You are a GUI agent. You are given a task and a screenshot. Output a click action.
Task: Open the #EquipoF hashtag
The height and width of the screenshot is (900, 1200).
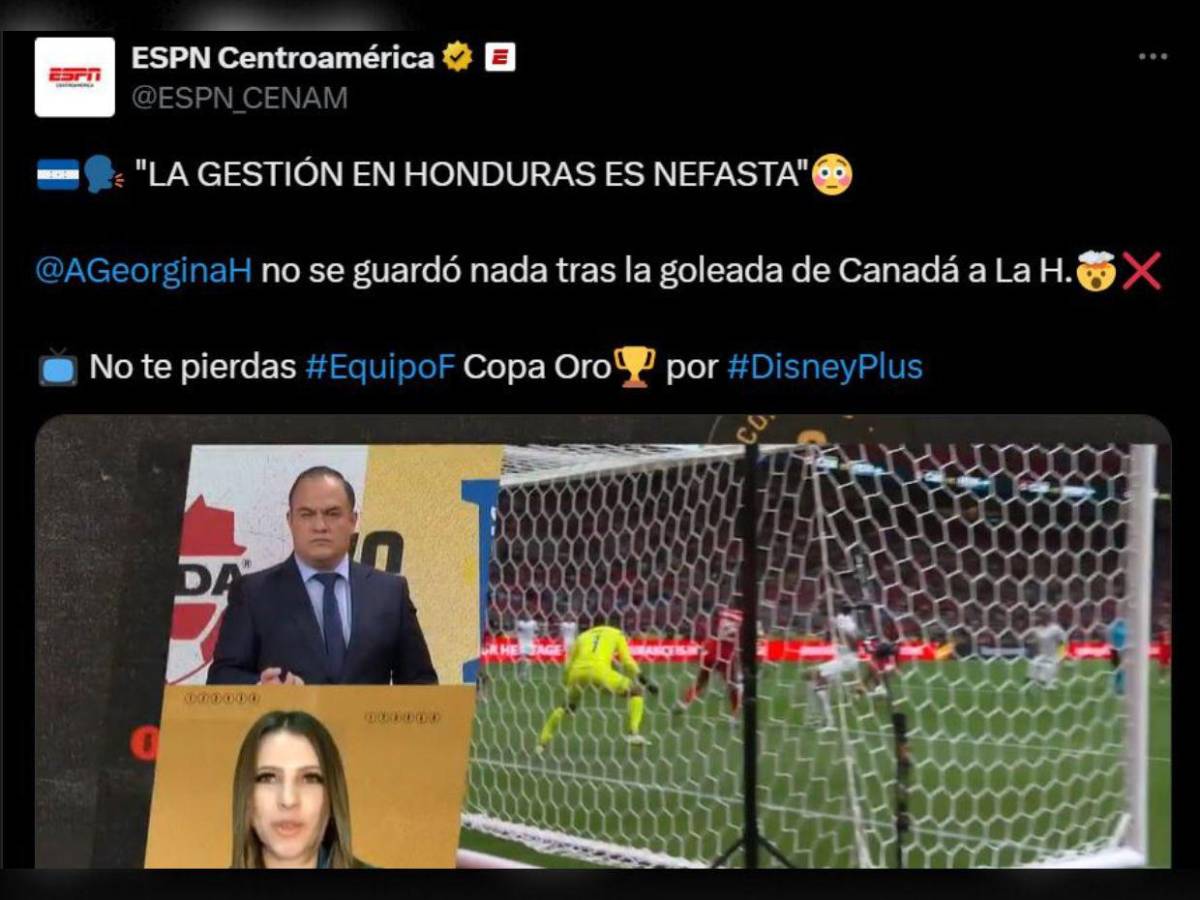click(x=380, y=367)
